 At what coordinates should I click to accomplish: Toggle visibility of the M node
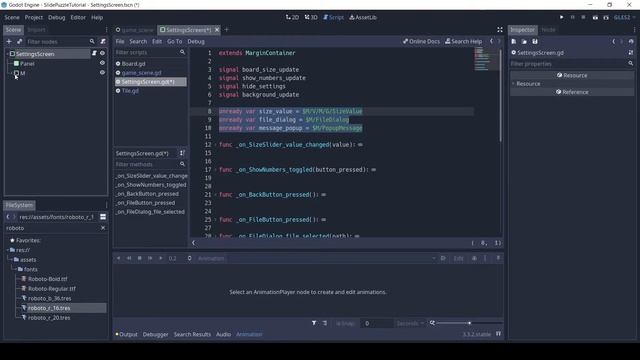pos(102,72)
